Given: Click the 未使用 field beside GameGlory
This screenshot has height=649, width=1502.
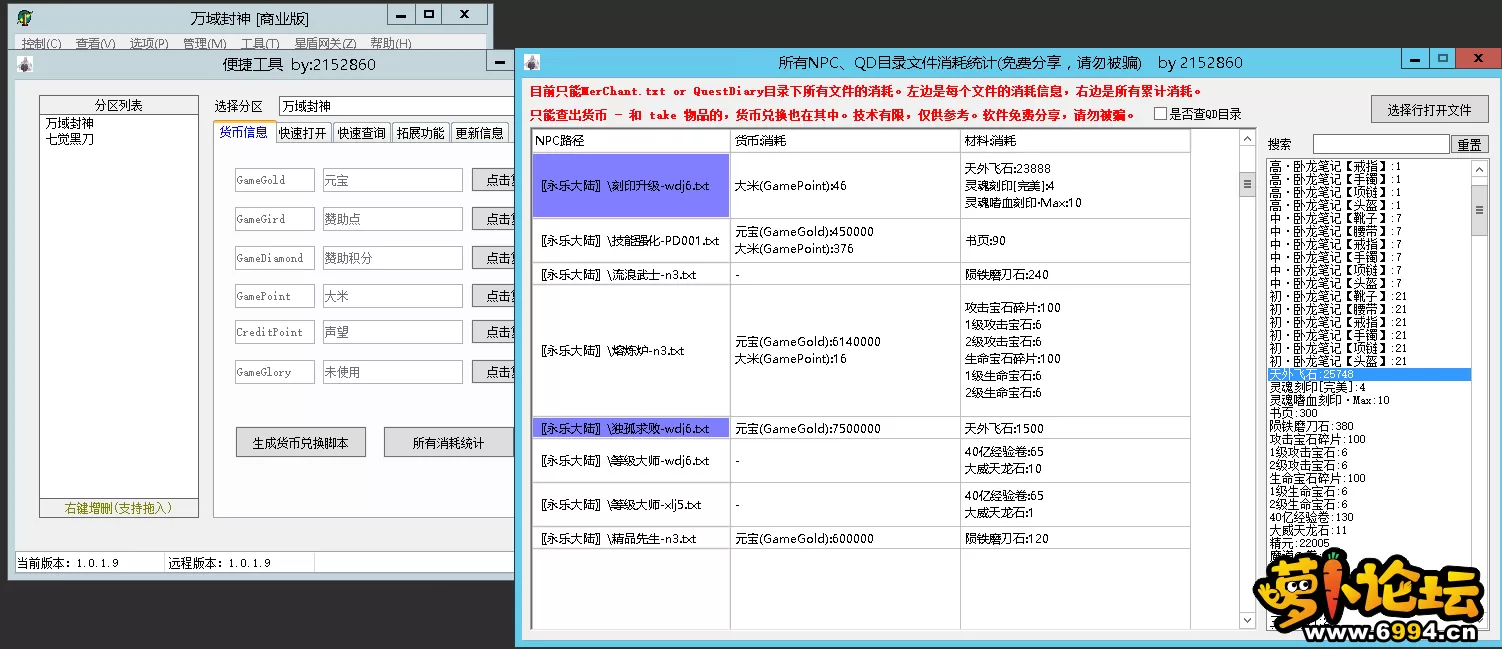Looking at the screenshot, I should [x=392, y=372].
